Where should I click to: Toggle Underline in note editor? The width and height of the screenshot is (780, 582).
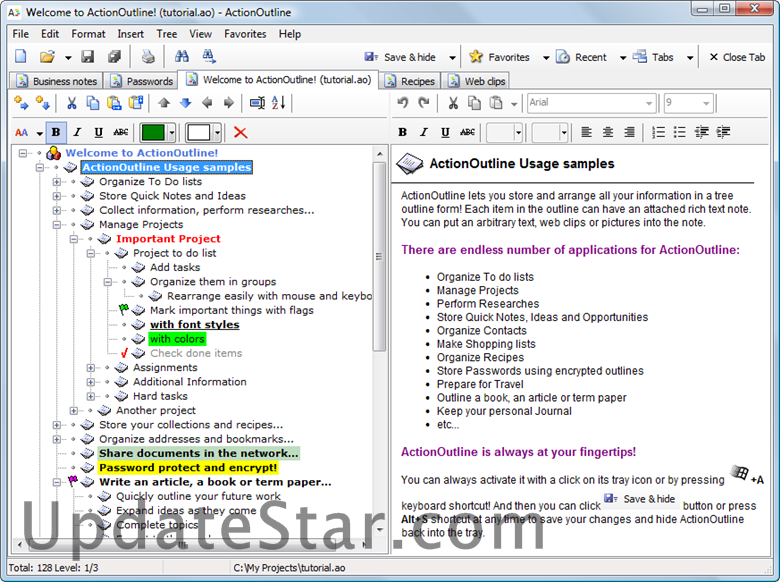(445, 132)
